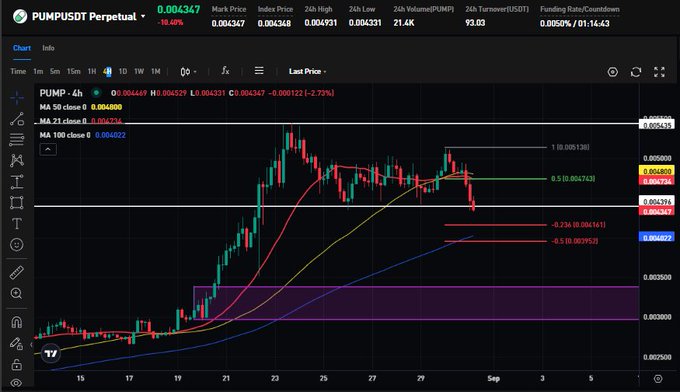Screen dimensions: 680x392
Task: Click the 24h Turnover value 93.03
Action: [x=475, y=23]
